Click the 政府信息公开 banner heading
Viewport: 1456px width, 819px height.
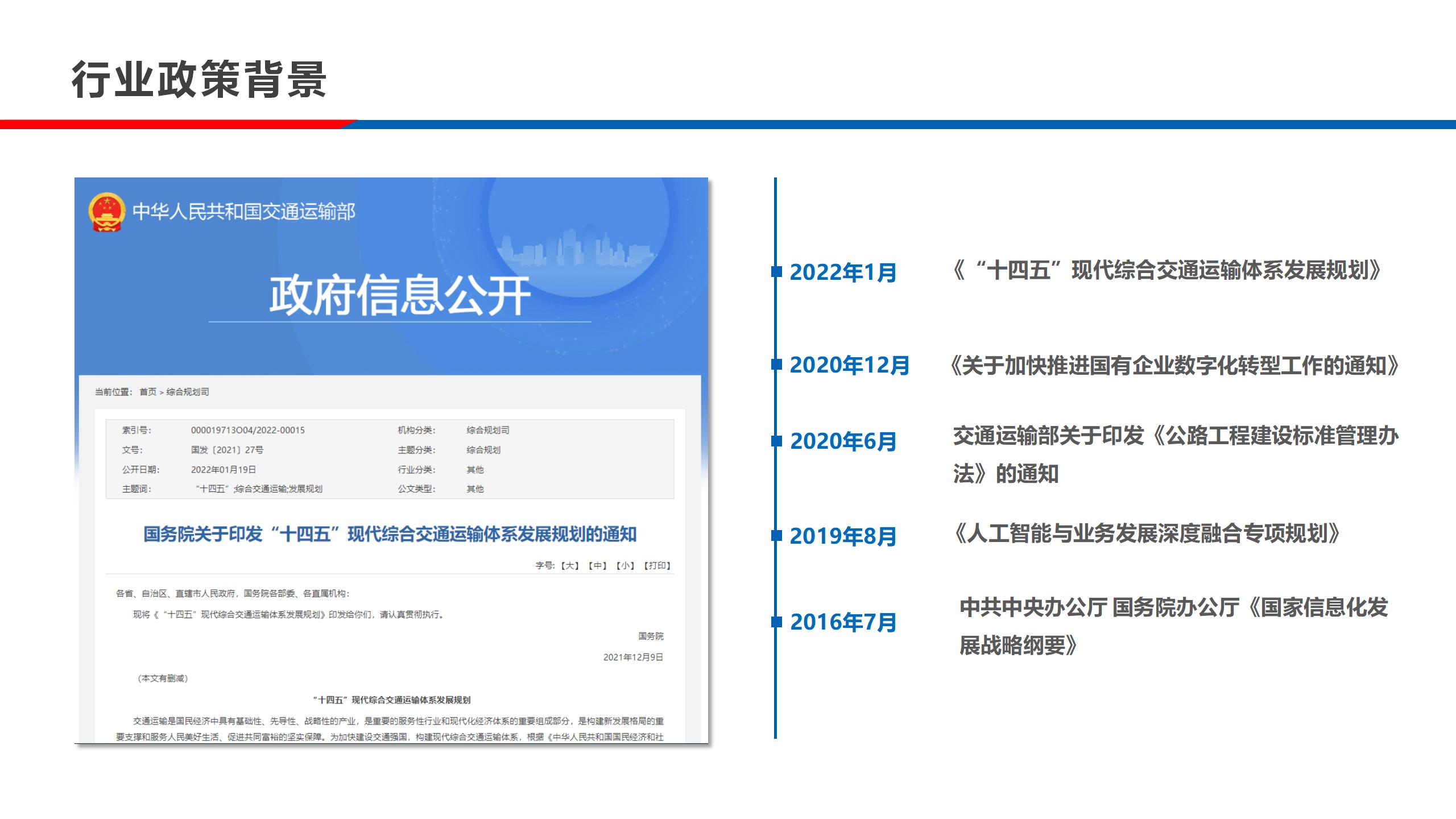400,295
